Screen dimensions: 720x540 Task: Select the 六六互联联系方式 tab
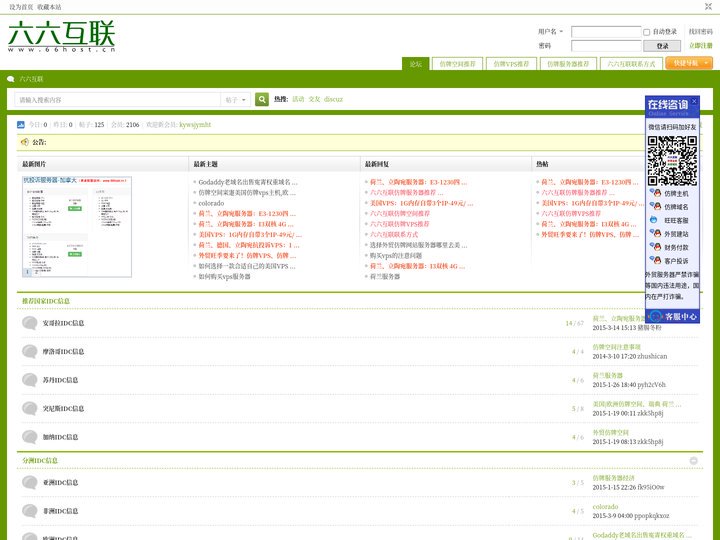click(631, 64)
